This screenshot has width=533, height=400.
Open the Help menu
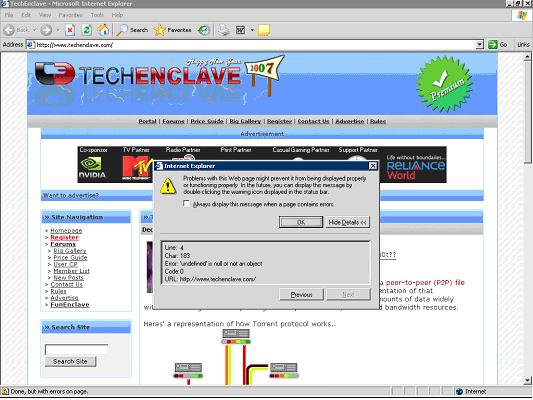(117, 15)
